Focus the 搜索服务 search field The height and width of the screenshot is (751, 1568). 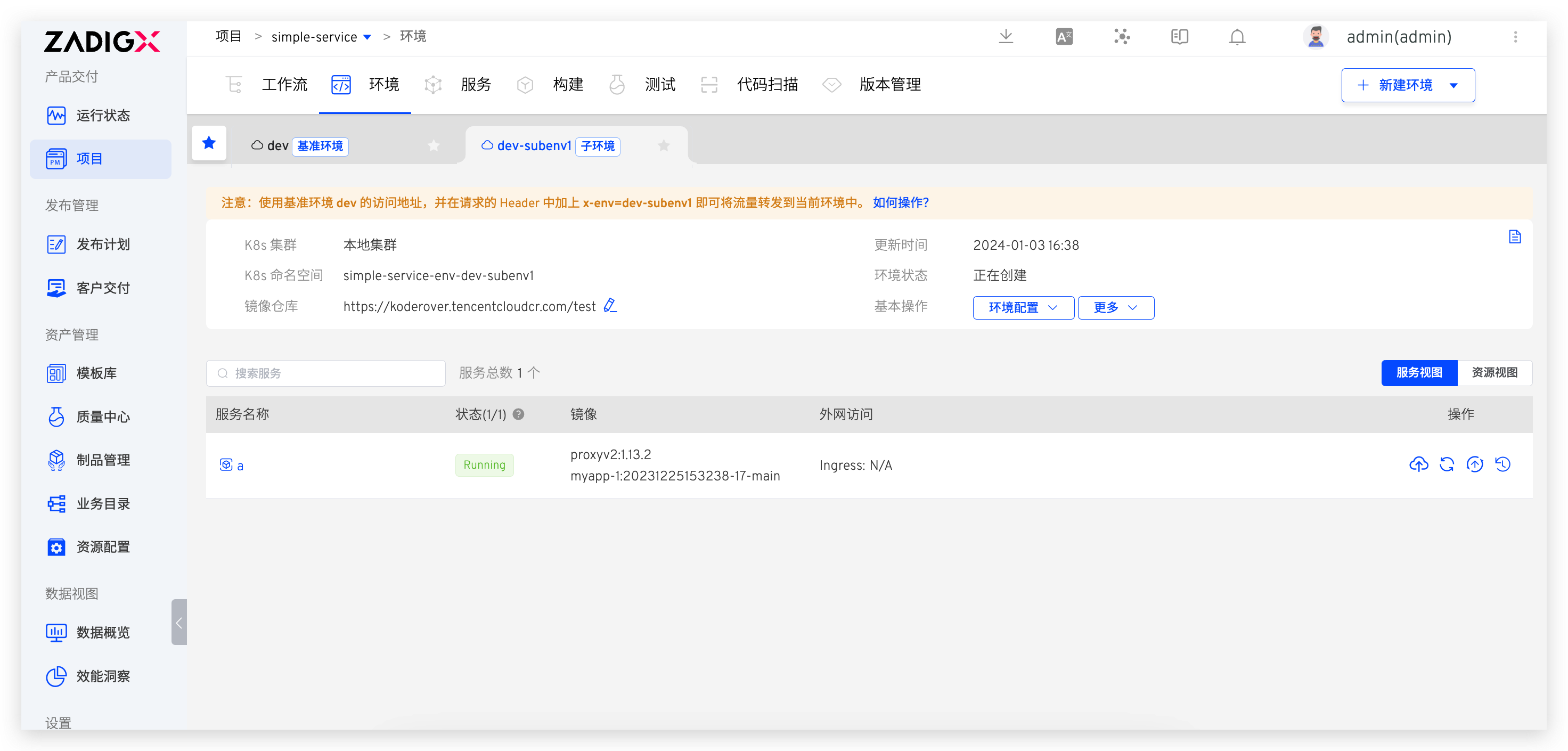click(325, 373)
